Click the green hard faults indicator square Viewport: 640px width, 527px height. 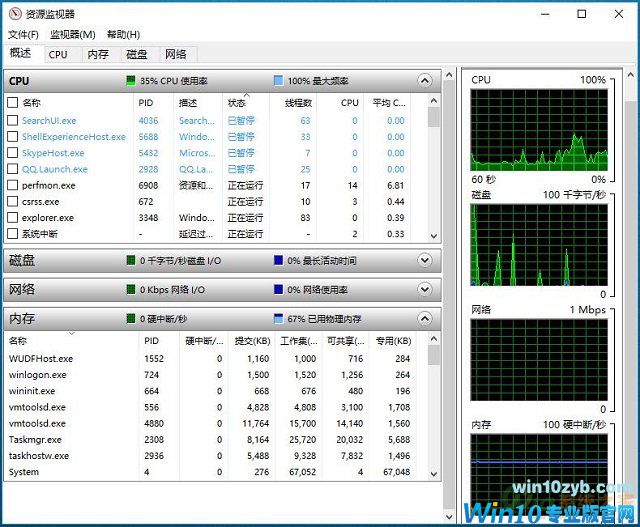point(131,318)
